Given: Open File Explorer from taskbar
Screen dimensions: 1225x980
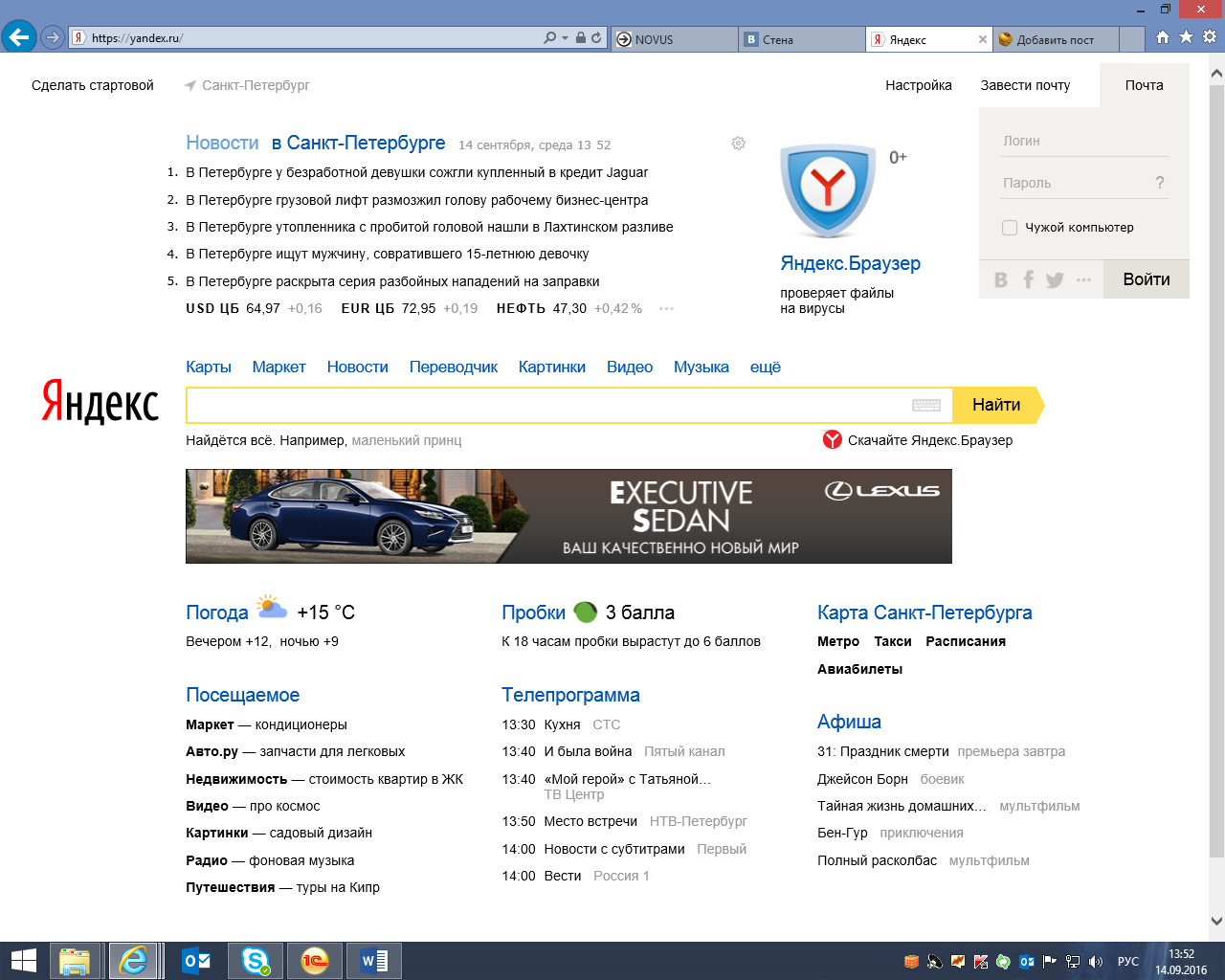Looking at the screenshot, I should (75, 961).
